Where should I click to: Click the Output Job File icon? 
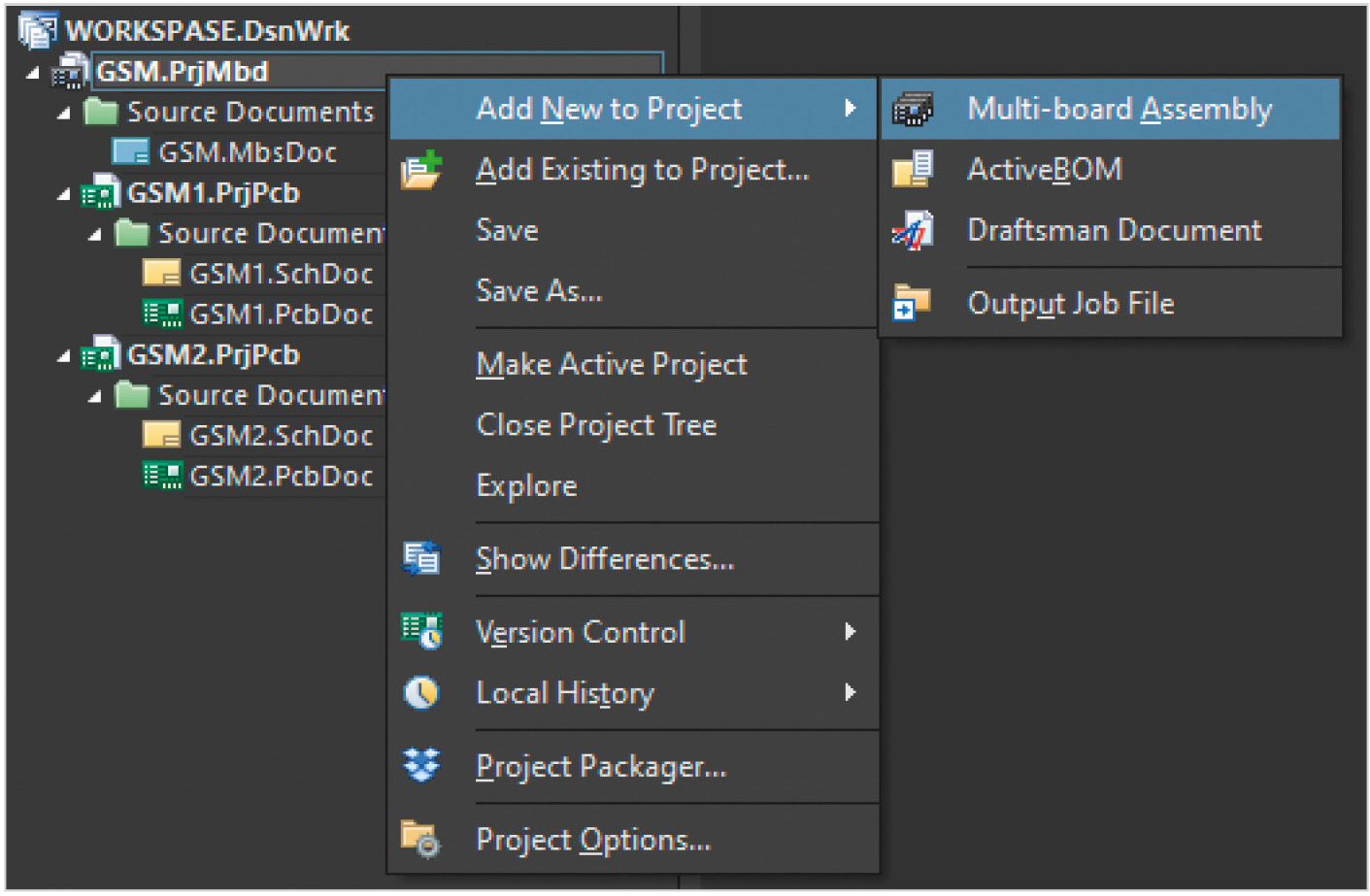click(911, 304)
